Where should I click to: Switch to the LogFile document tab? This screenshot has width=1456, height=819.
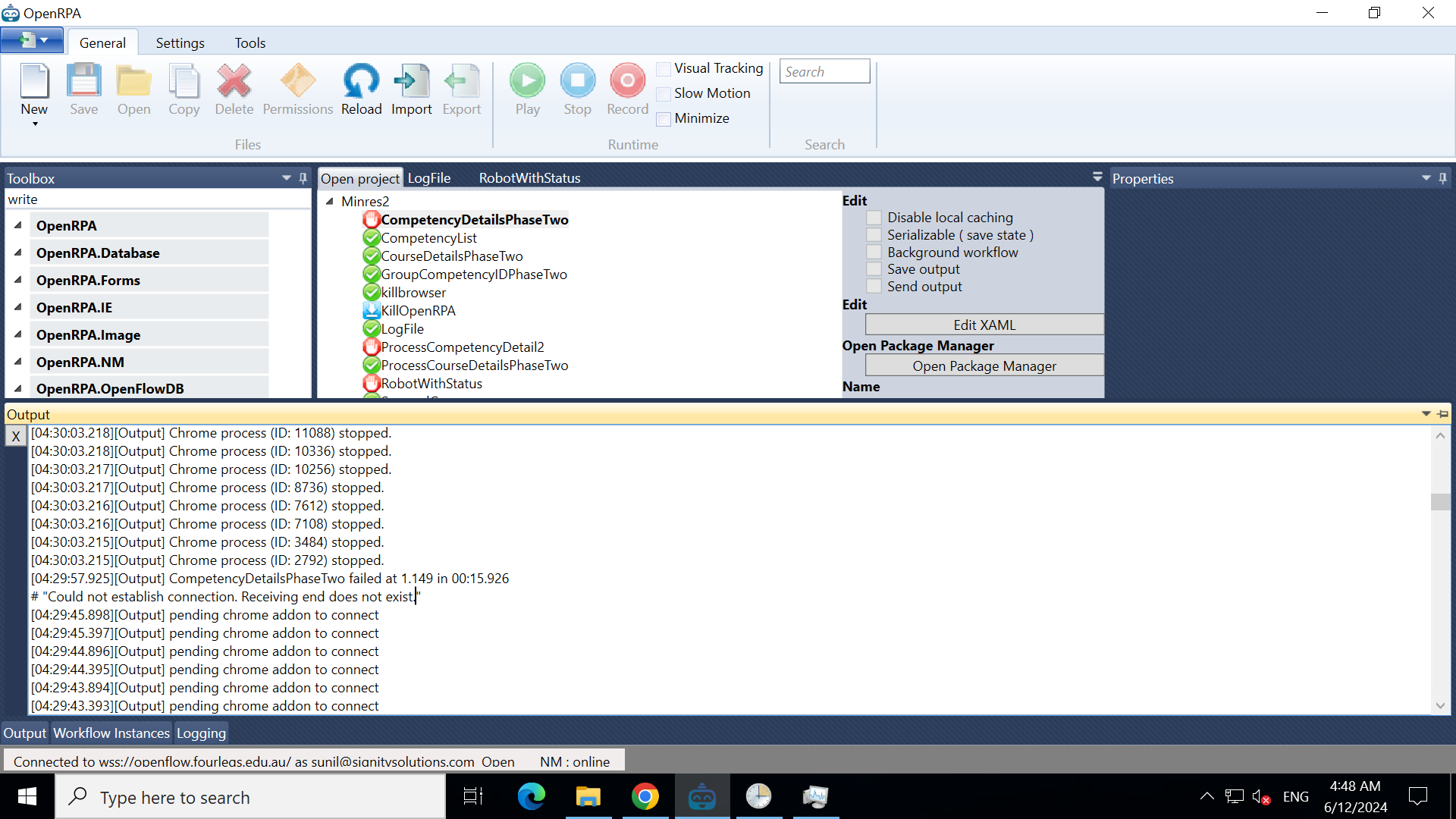(429, 178)
